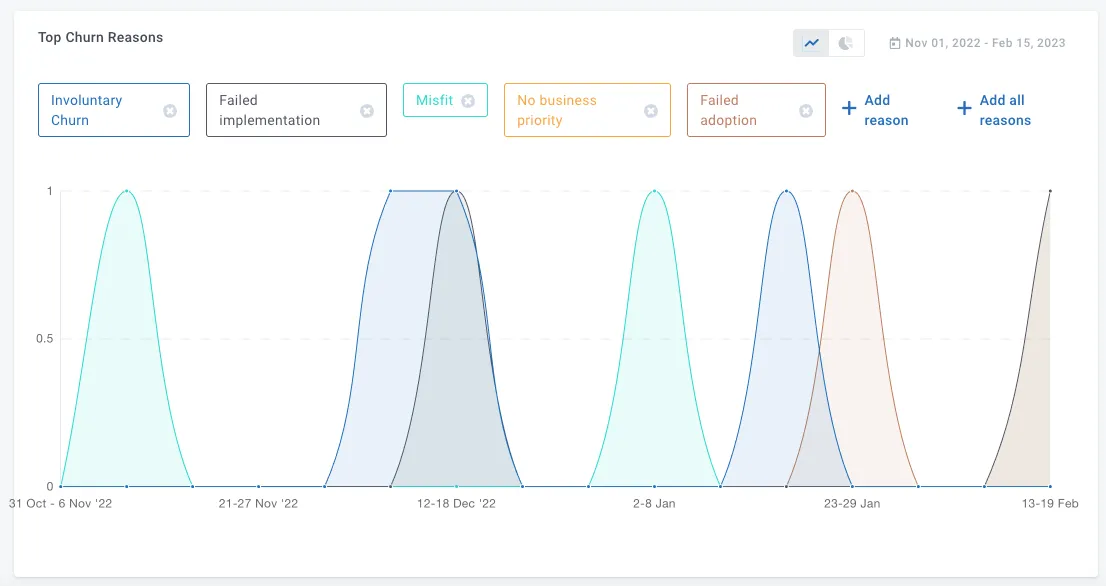Change the Nov 01, 2022 - Feb 15, 2023 range
1106x586 pixels.
(985, 43)
